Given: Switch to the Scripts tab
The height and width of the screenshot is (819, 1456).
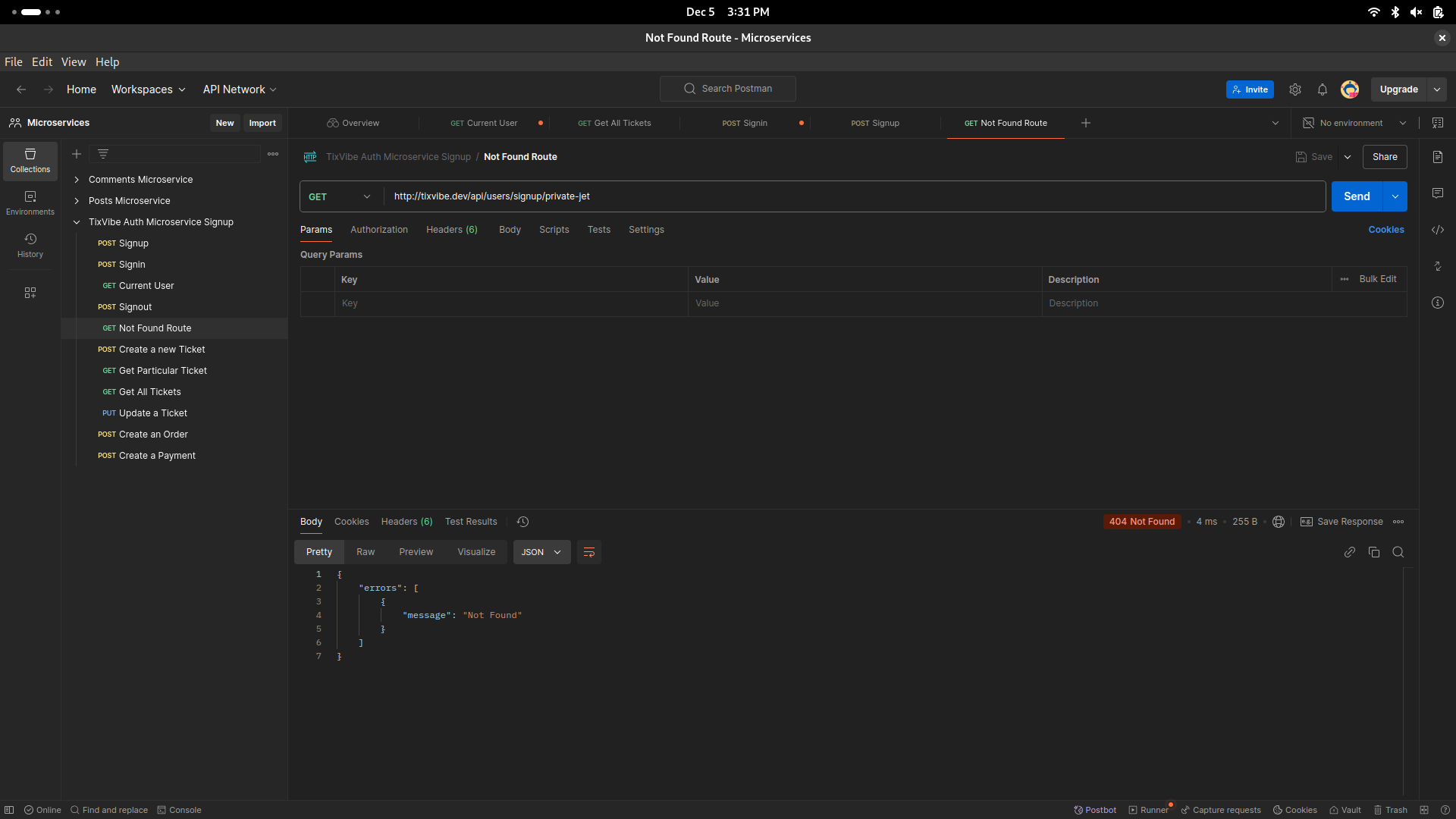Looking at the screenshot, I should pos(553,229).
